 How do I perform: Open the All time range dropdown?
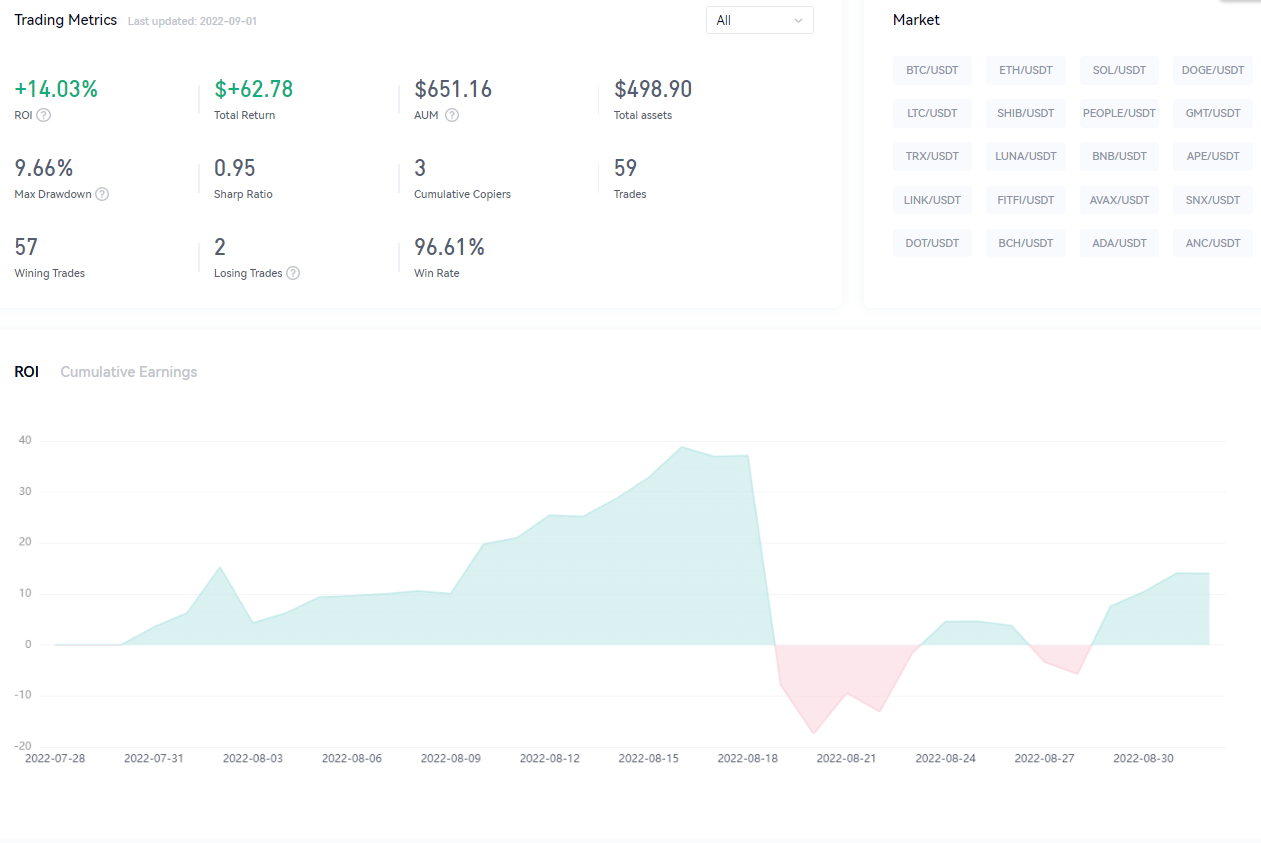759,20
